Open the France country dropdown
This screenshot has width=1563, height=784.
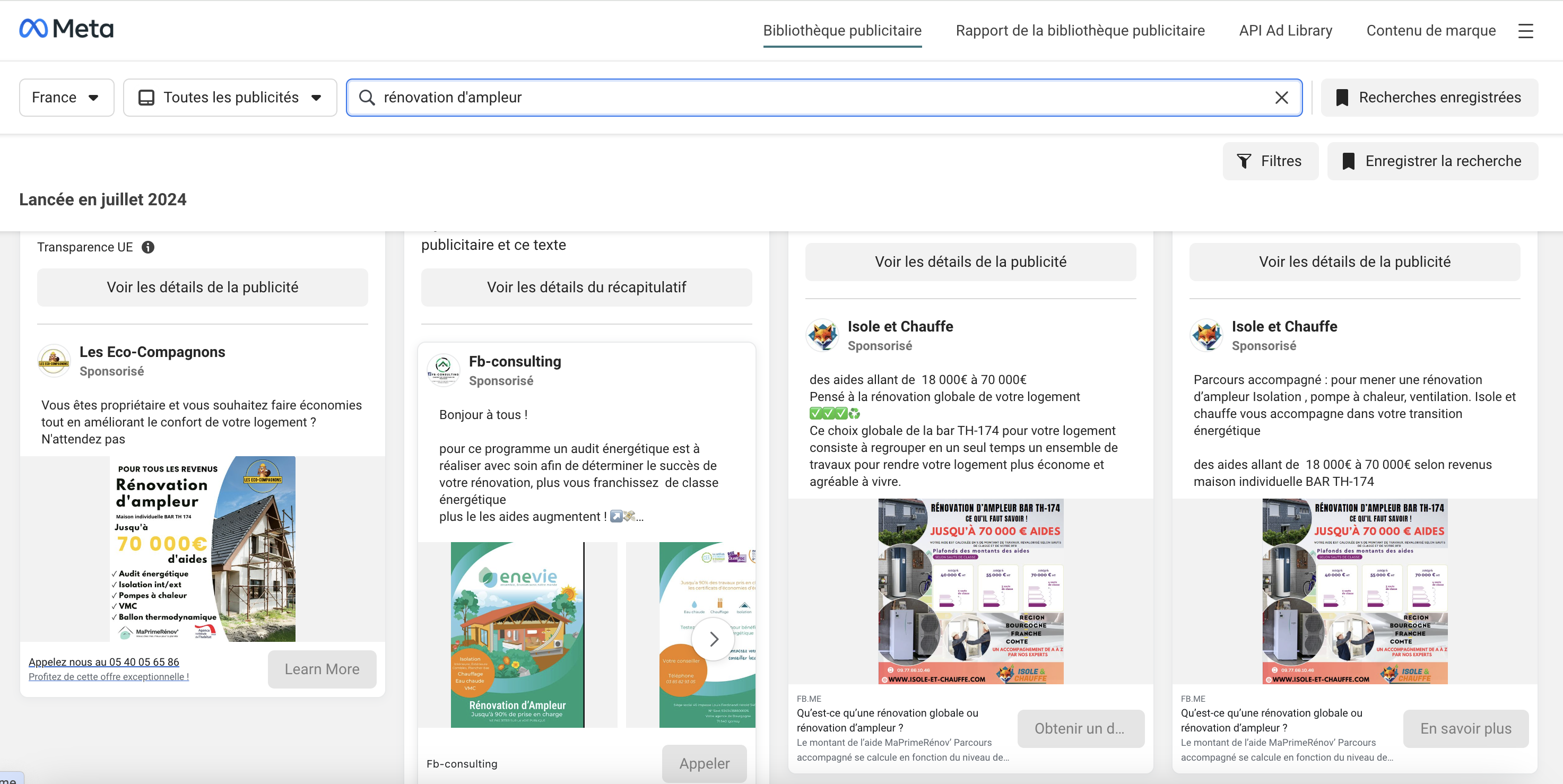pyautogui.click(x=67, y=98)
